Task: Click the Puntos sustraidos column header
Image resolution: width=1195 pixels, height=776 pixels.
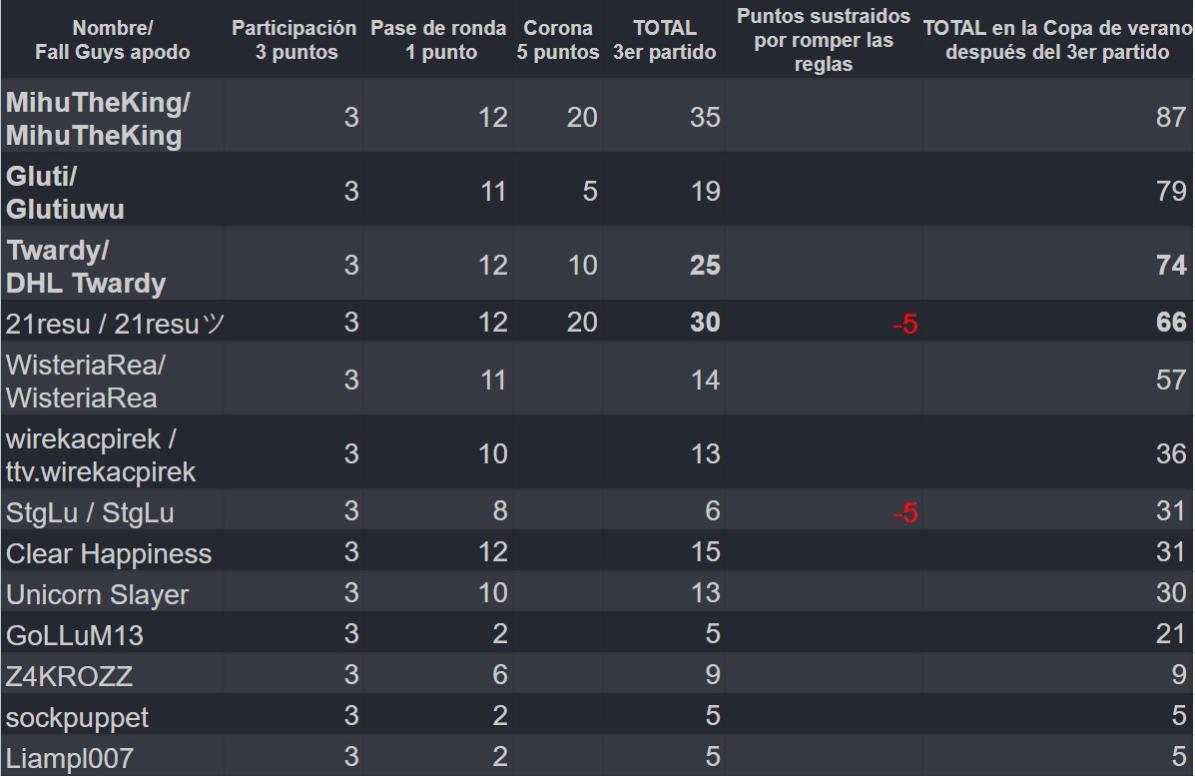Action: tap(821, 39)
